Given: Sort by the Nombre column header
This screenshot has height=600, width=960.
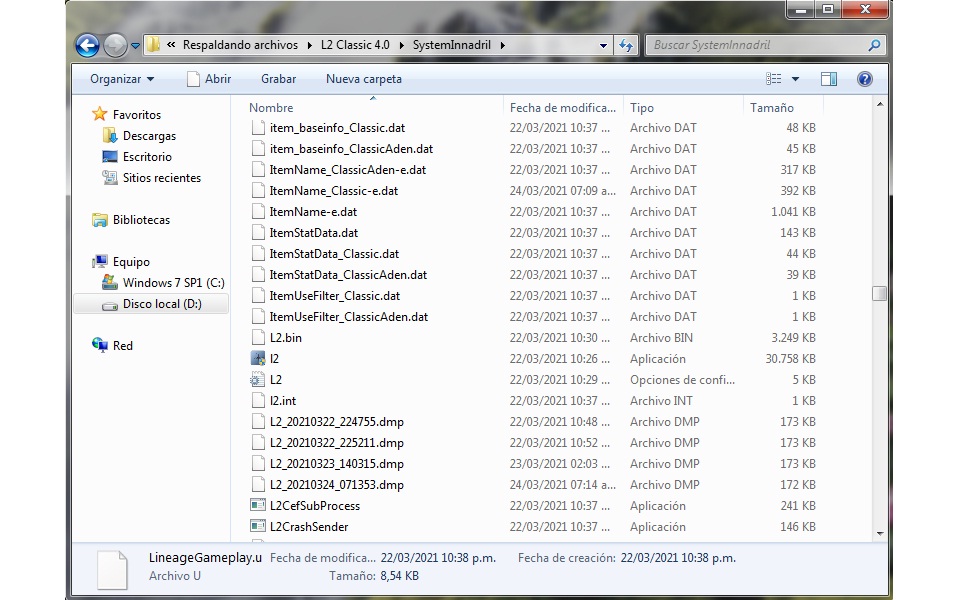Looking at the screenshot, I should coord(271,108).
